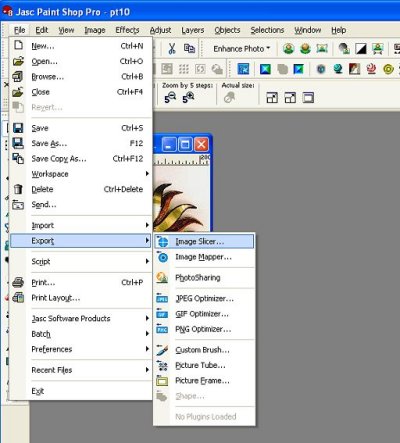This screenshot has width=400, height=443.
Task: Click the New document icon in File menu
Action: 18,45
